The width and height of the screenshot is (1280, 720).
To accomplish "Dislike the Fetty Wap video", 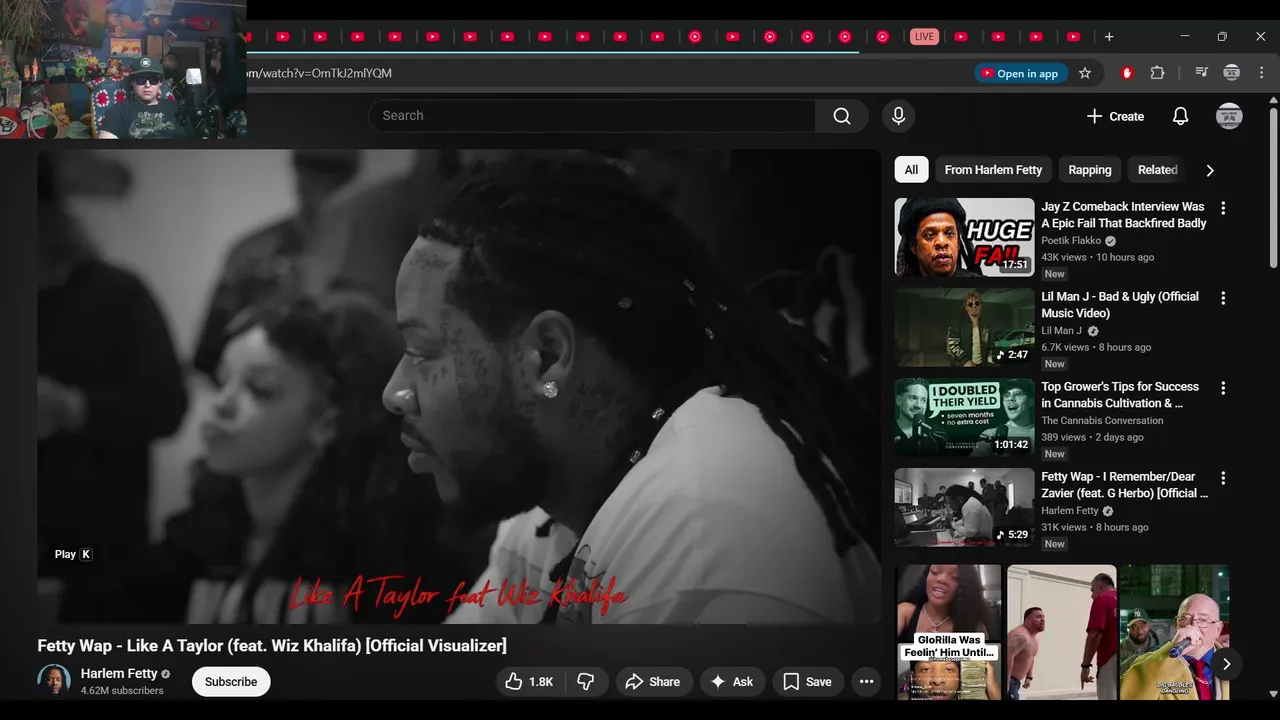I will (x=586, y=682).
